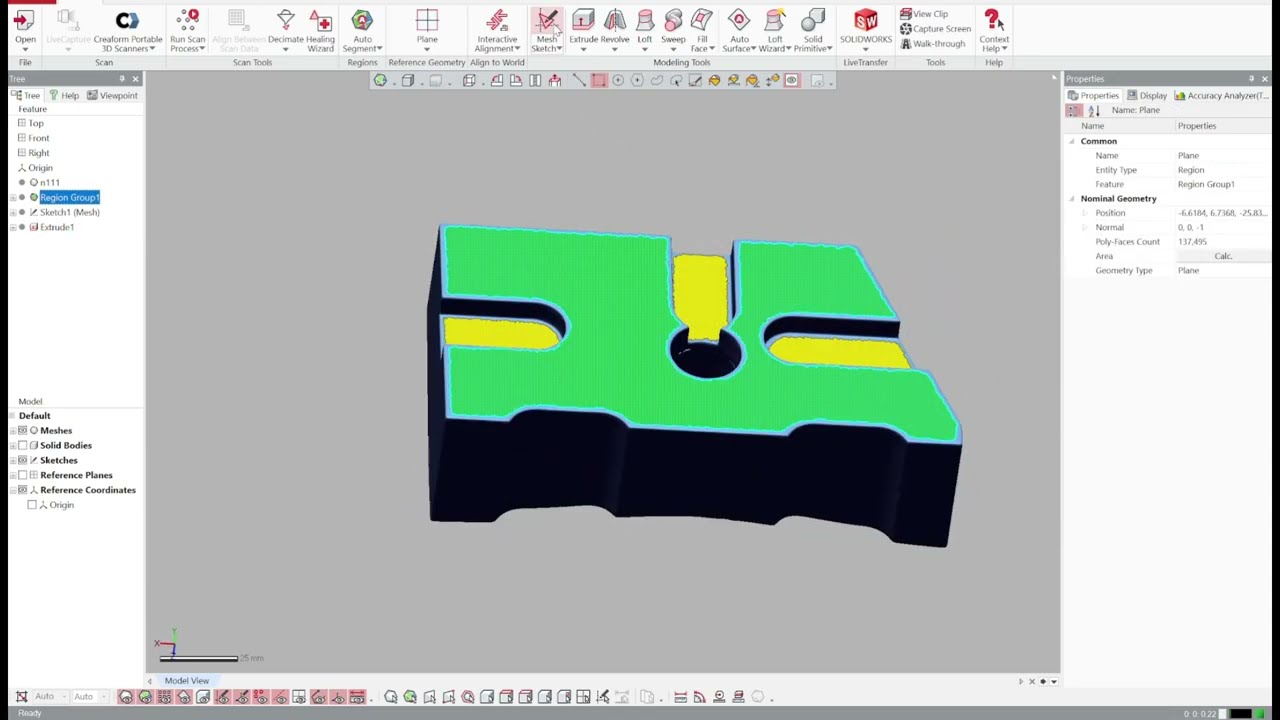Open the Auto Segment dropdown arrow
This screenshot has height=720, width=1280.
(x=380, y=49)
